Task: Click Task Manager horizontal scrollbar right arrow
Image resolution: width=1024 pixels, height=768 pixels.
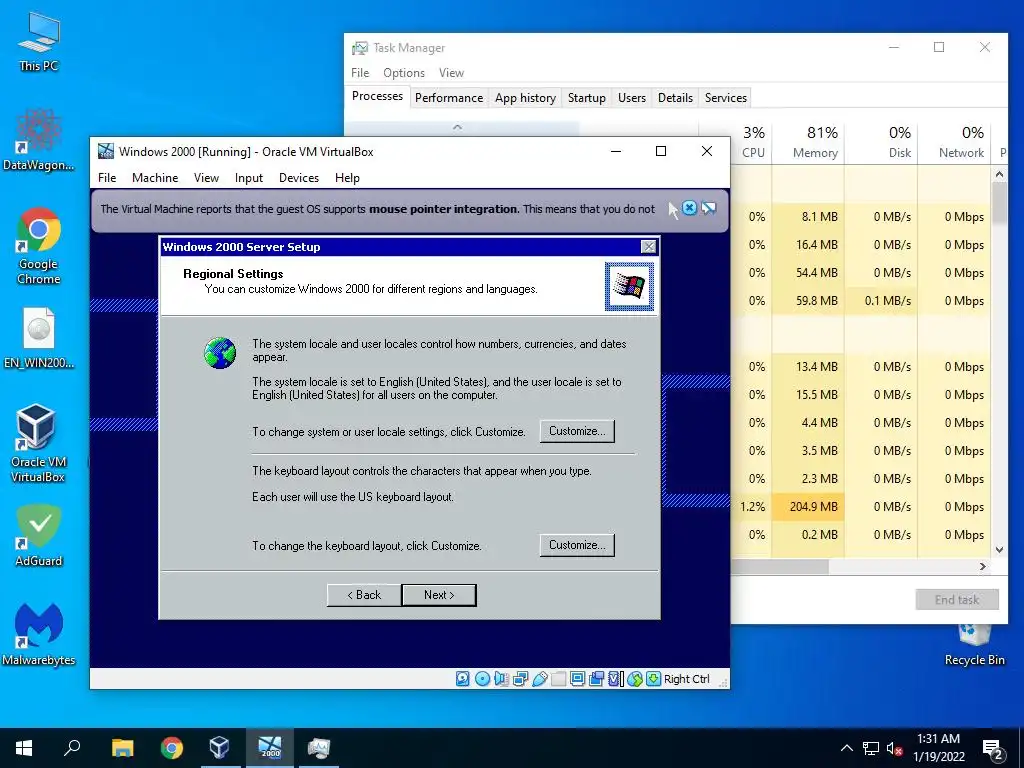Action: coord(982,566)
